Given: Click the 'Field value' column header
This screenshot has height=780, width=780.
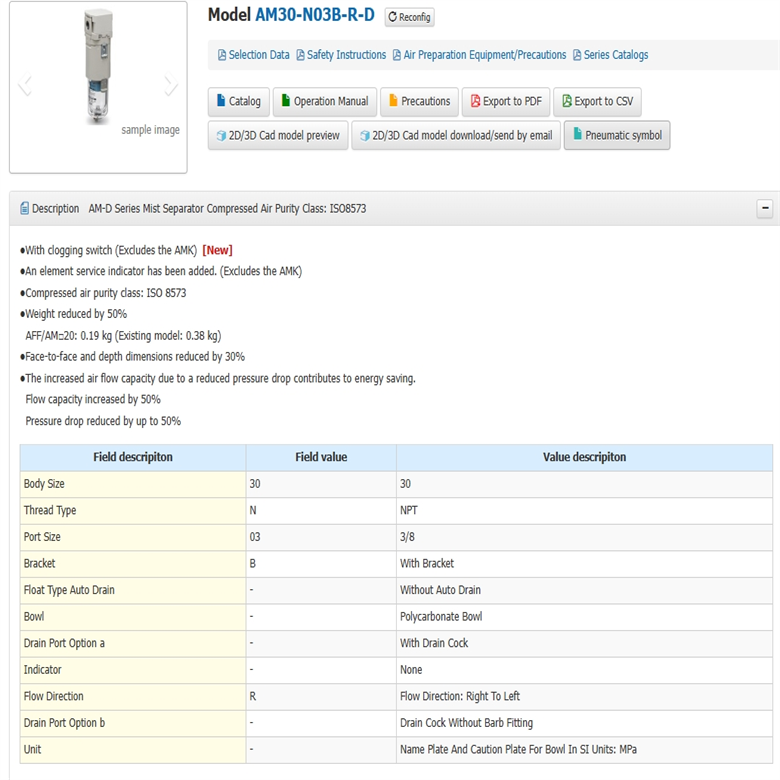Looking at the screenshot, I should pos(321,457).
